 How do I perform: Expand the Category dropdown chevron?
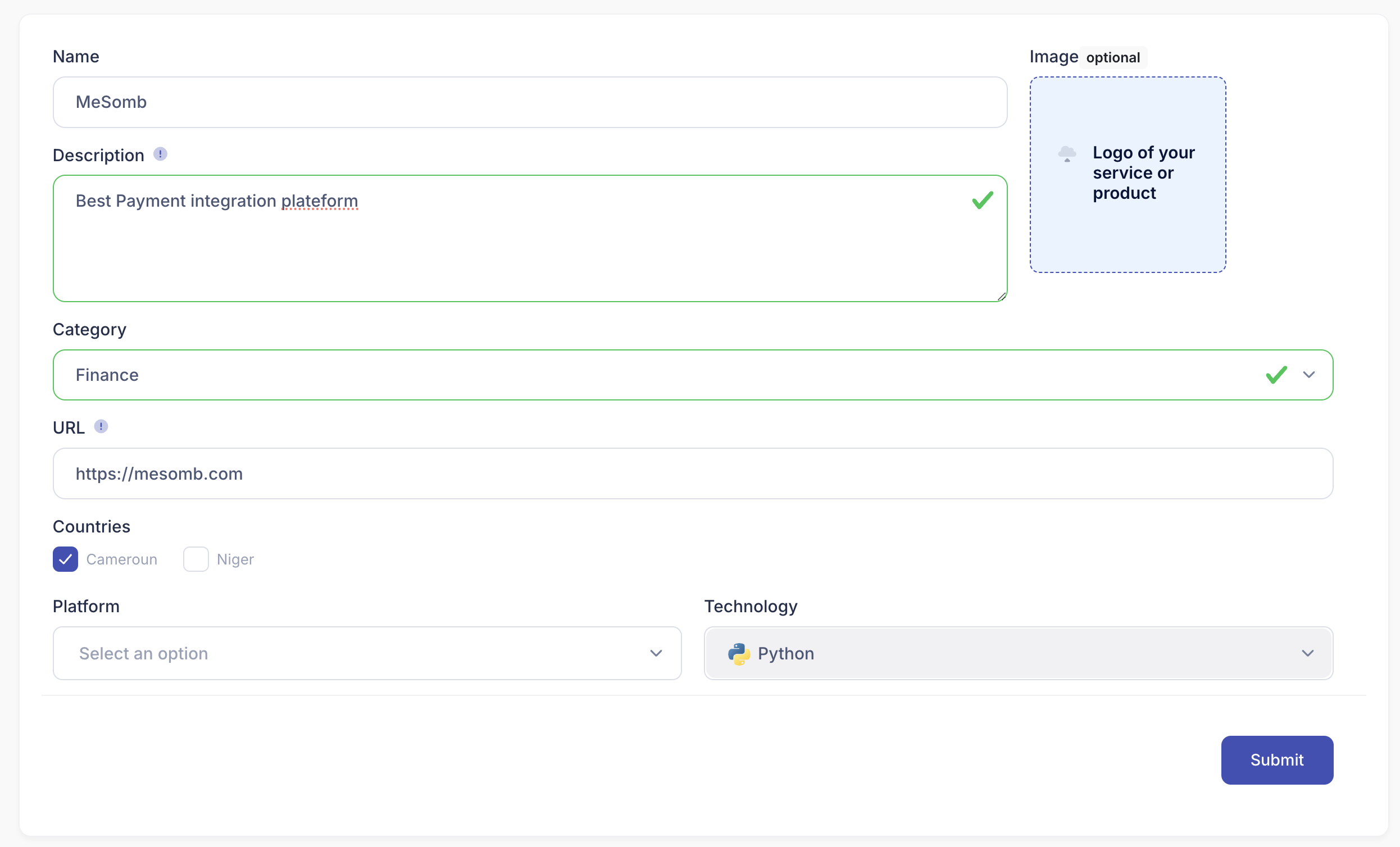1309,375
